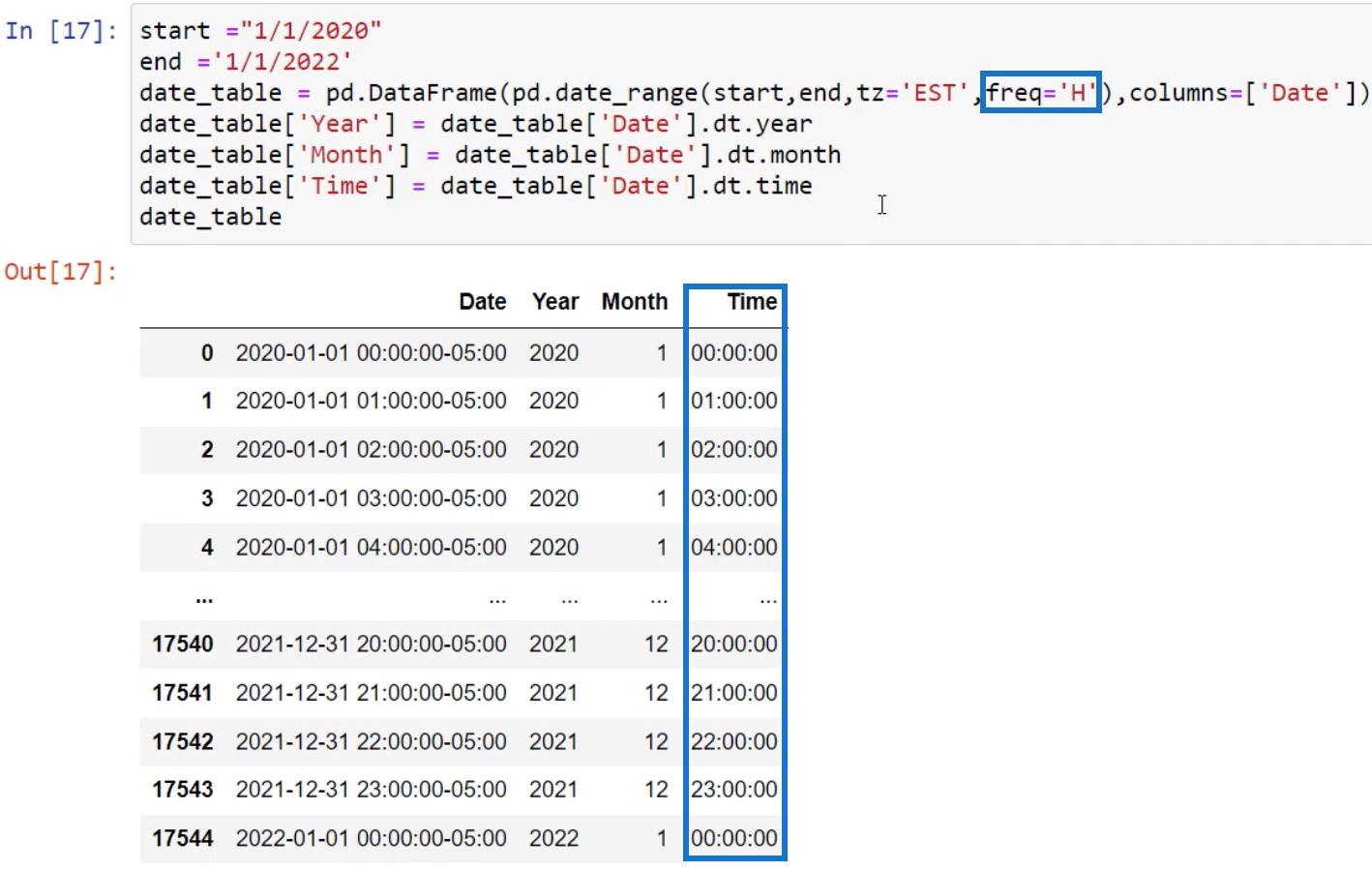The height and width of the screenshot is (870, 1372).
Task: Click Month cell 1 in row 2
Action: click(662, 450)
